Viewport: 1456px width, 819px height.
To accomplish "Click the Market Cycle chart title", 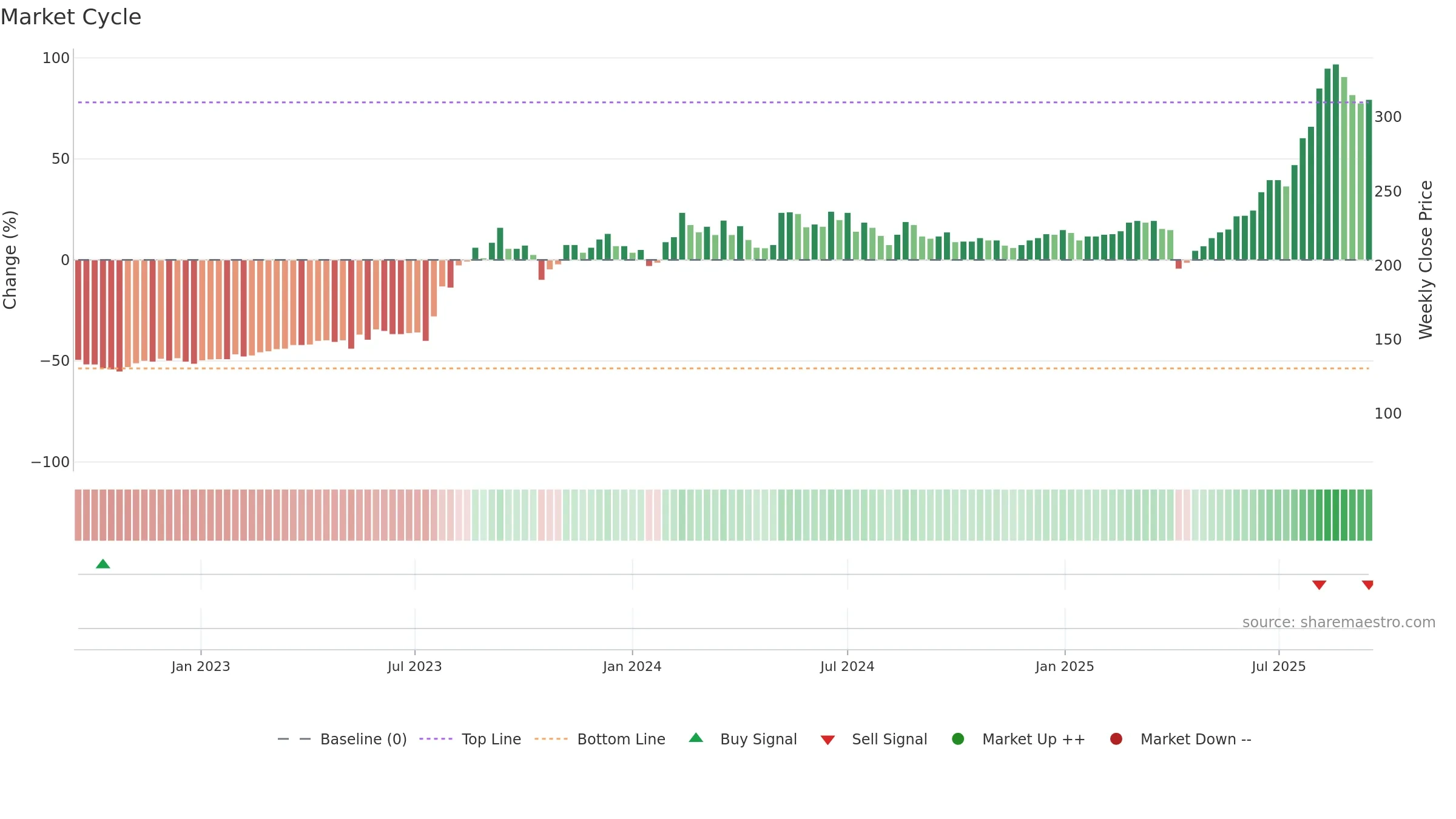I will (71, 17).
